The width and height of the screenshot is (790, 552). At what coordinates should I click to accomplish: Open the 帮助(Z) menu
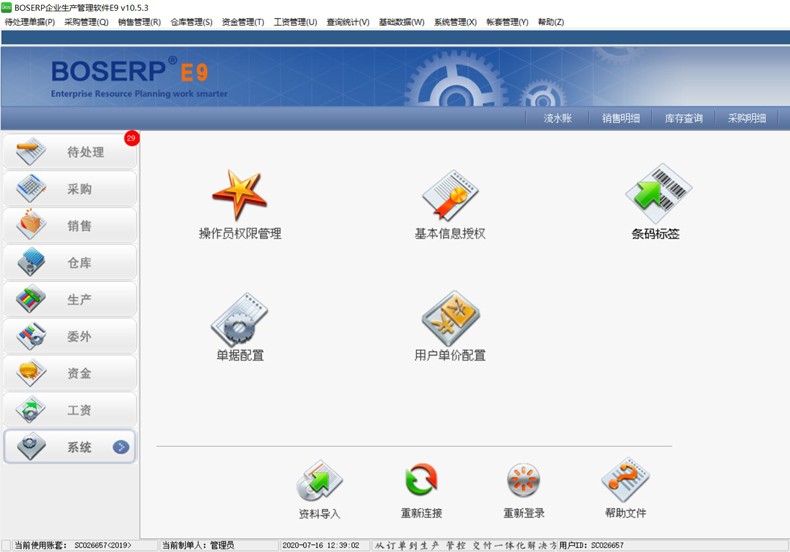click(x=551, y=22)
